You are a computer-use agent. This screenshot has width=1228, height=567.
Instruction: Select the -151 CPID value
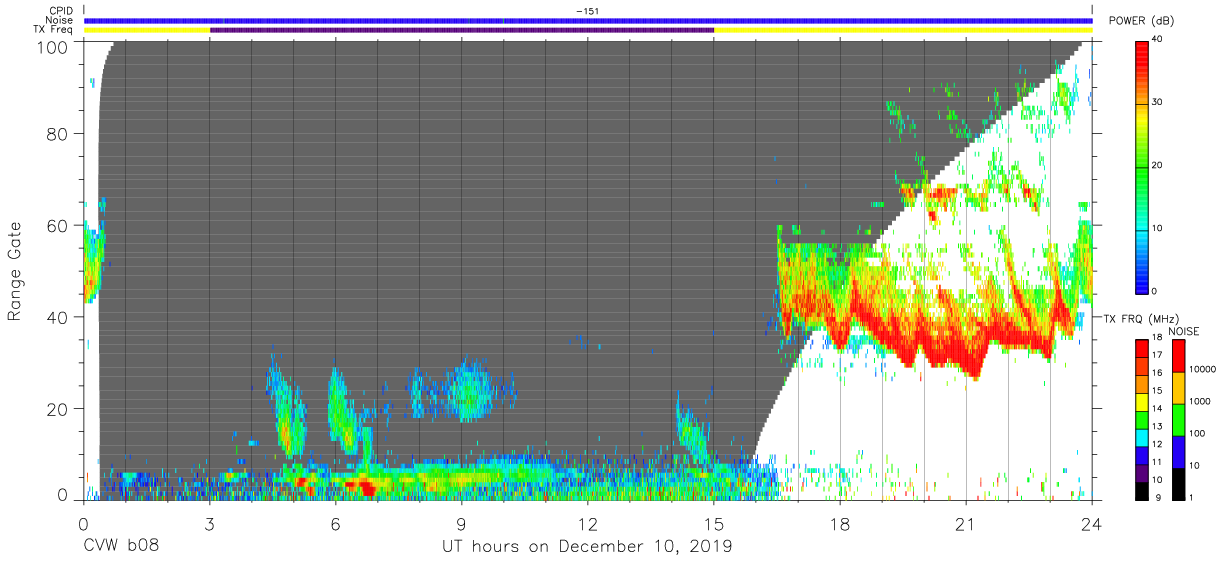pyautogui.click(x=588, y=11)
